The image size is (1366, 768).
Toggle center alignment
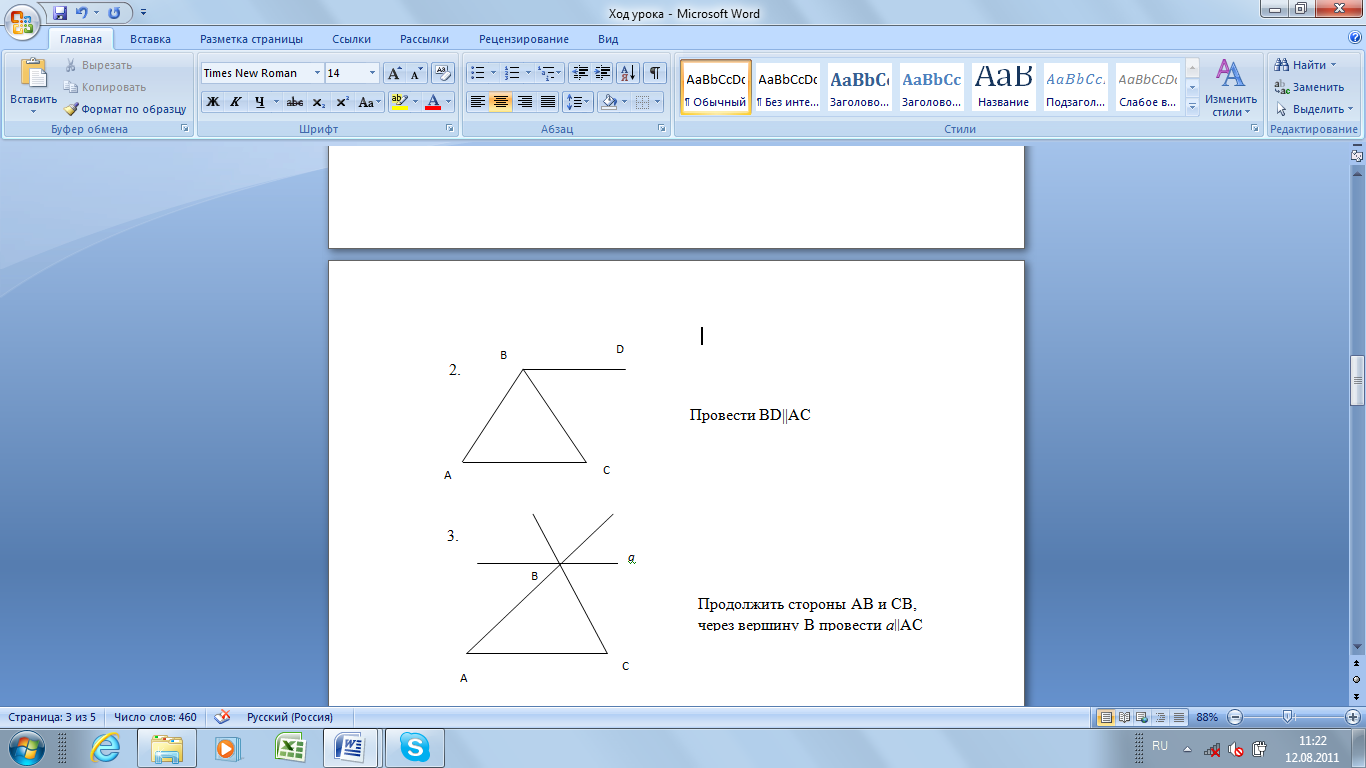coord(501,102)
